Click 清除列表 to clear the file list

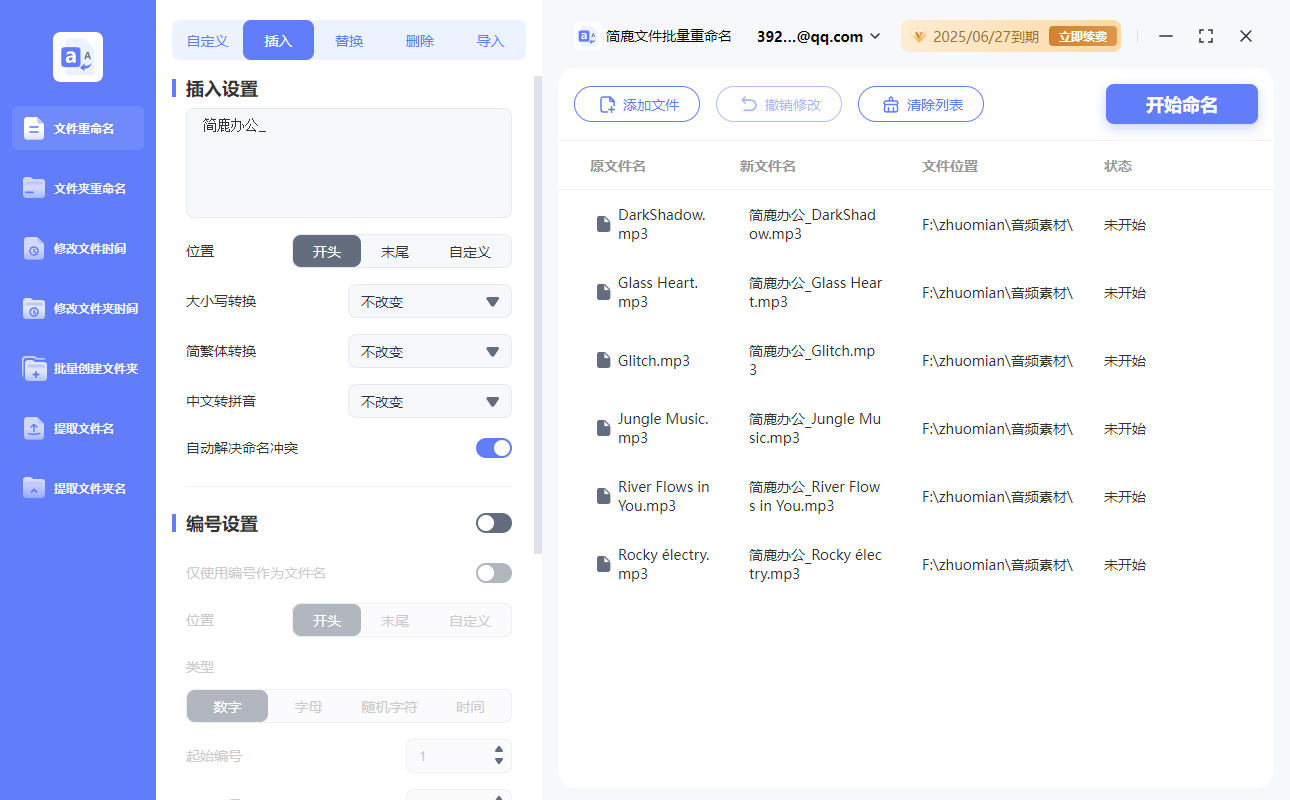[920, 104]
